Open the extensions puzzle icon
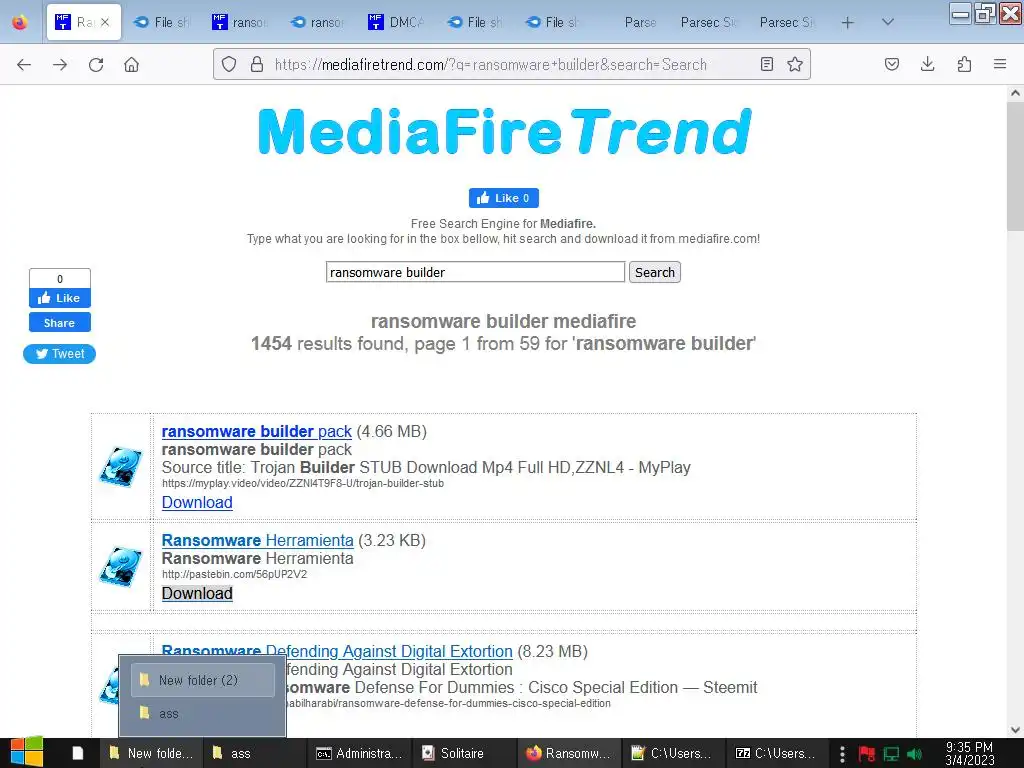This screenshot has height=768, width=1024. (x=964, y=64)
